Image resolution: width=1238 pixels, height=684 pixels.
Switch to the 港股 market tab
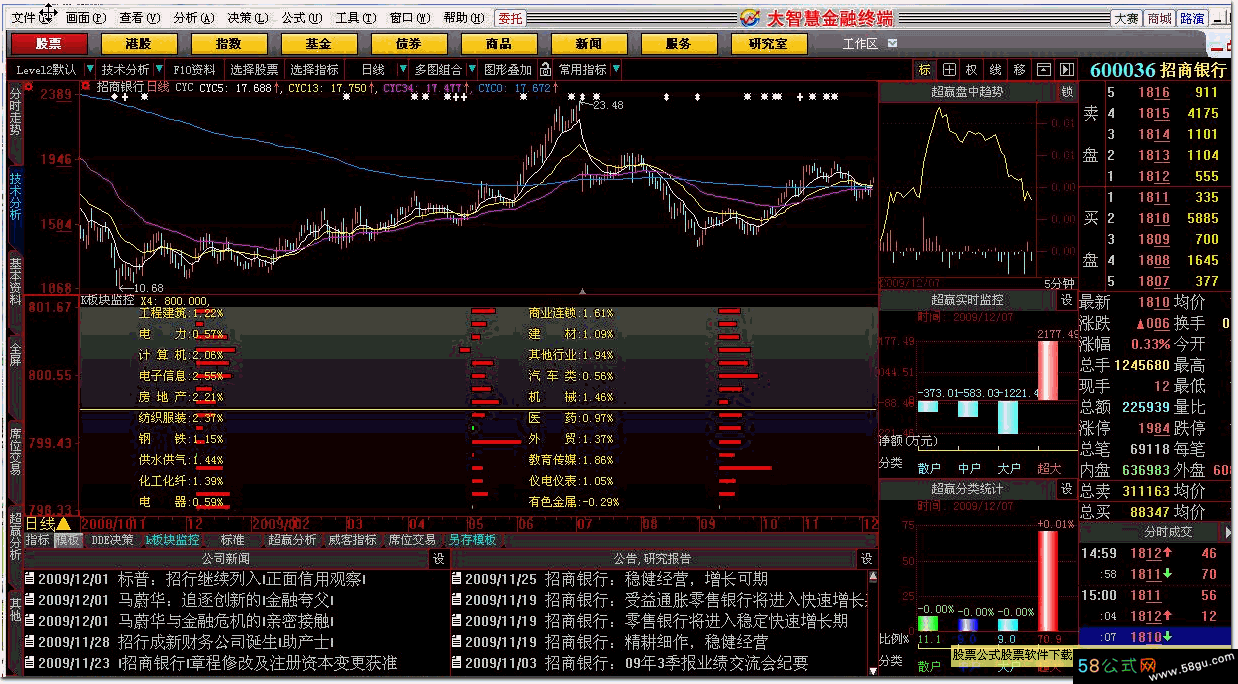138,44
